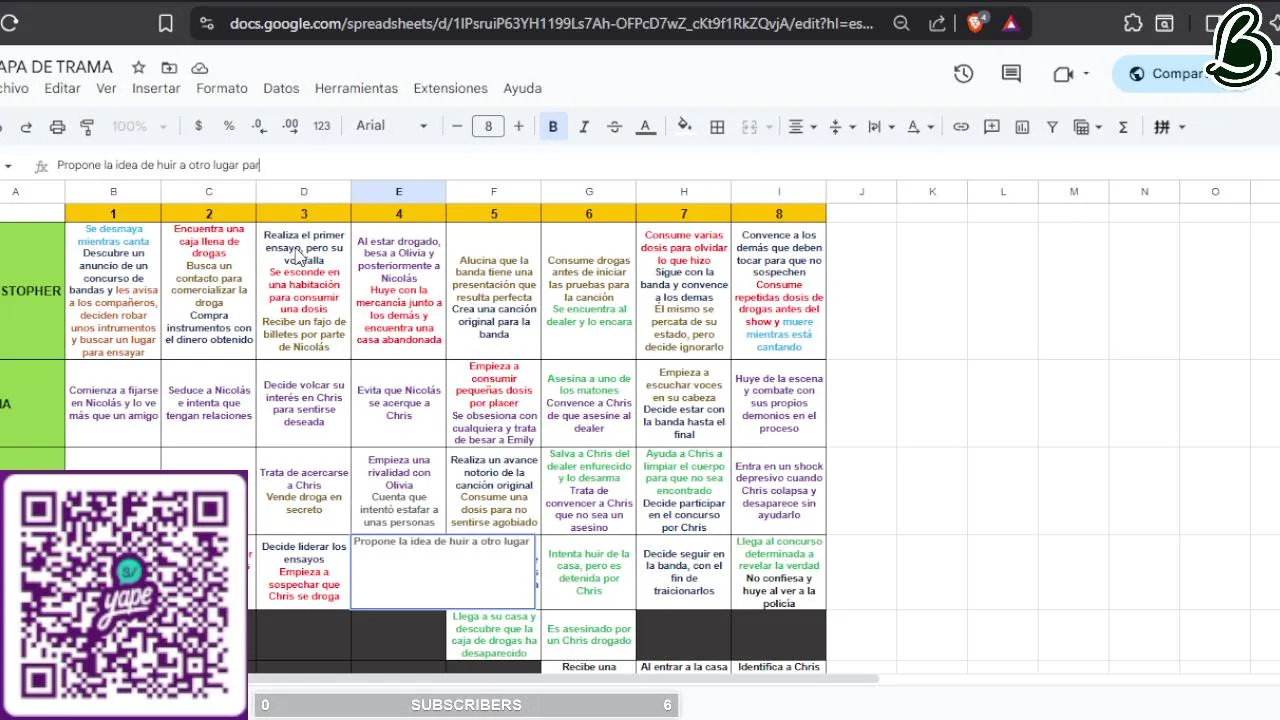This screenshot has height=720, width=1280.
Task: Open the horizontal align dropdown
Action: [x=802, y=127]
